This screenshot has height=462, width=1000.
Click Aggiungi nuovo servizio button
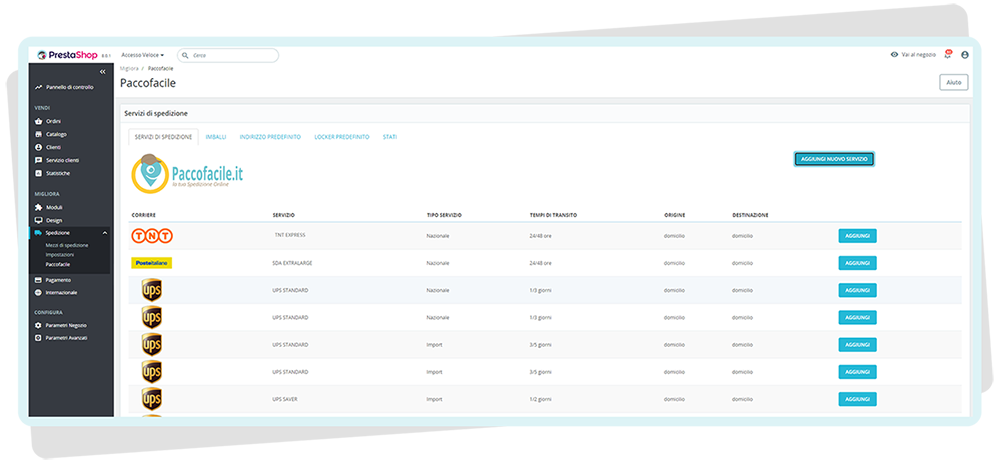[834, 159]
